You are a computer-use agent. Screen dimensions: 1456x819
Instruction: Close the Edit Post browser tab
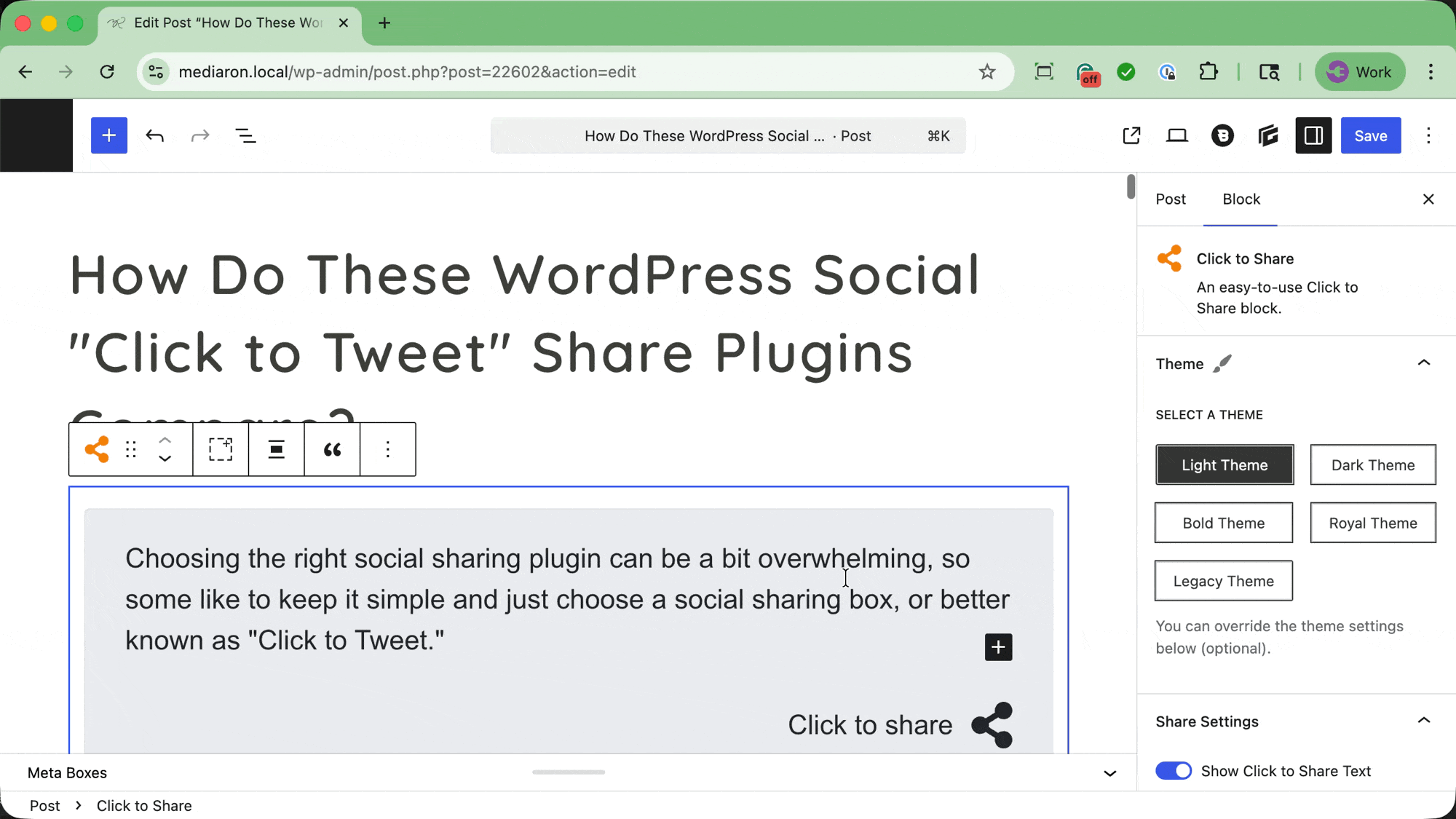(344, 23)
